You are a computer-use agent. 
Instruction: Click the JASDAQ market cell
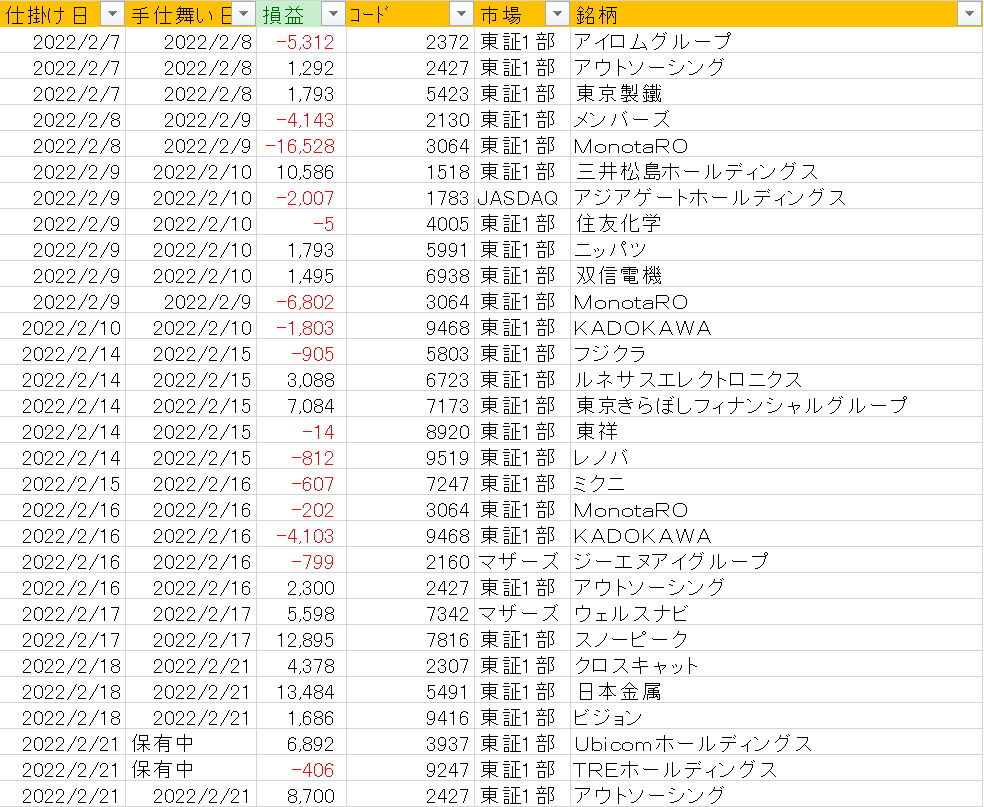click(522, 198)
